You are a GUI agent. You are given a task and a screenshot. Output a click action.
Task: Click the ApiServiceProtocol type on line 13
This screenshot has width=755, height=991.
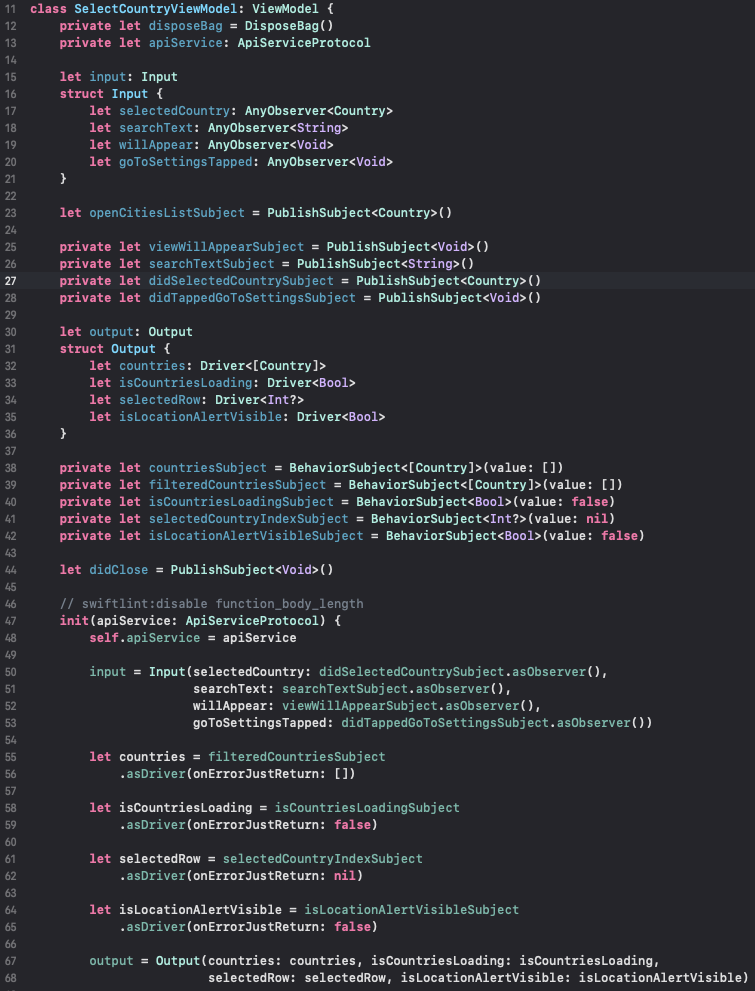coord(304,43)
